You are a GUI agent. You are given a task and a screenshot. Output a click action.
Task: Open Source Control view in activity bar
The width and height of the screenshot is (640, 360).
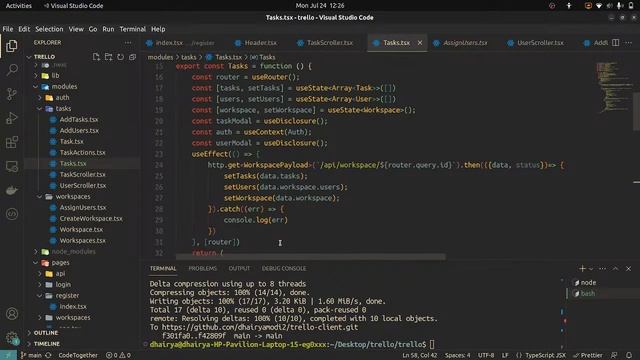point(12,94)
